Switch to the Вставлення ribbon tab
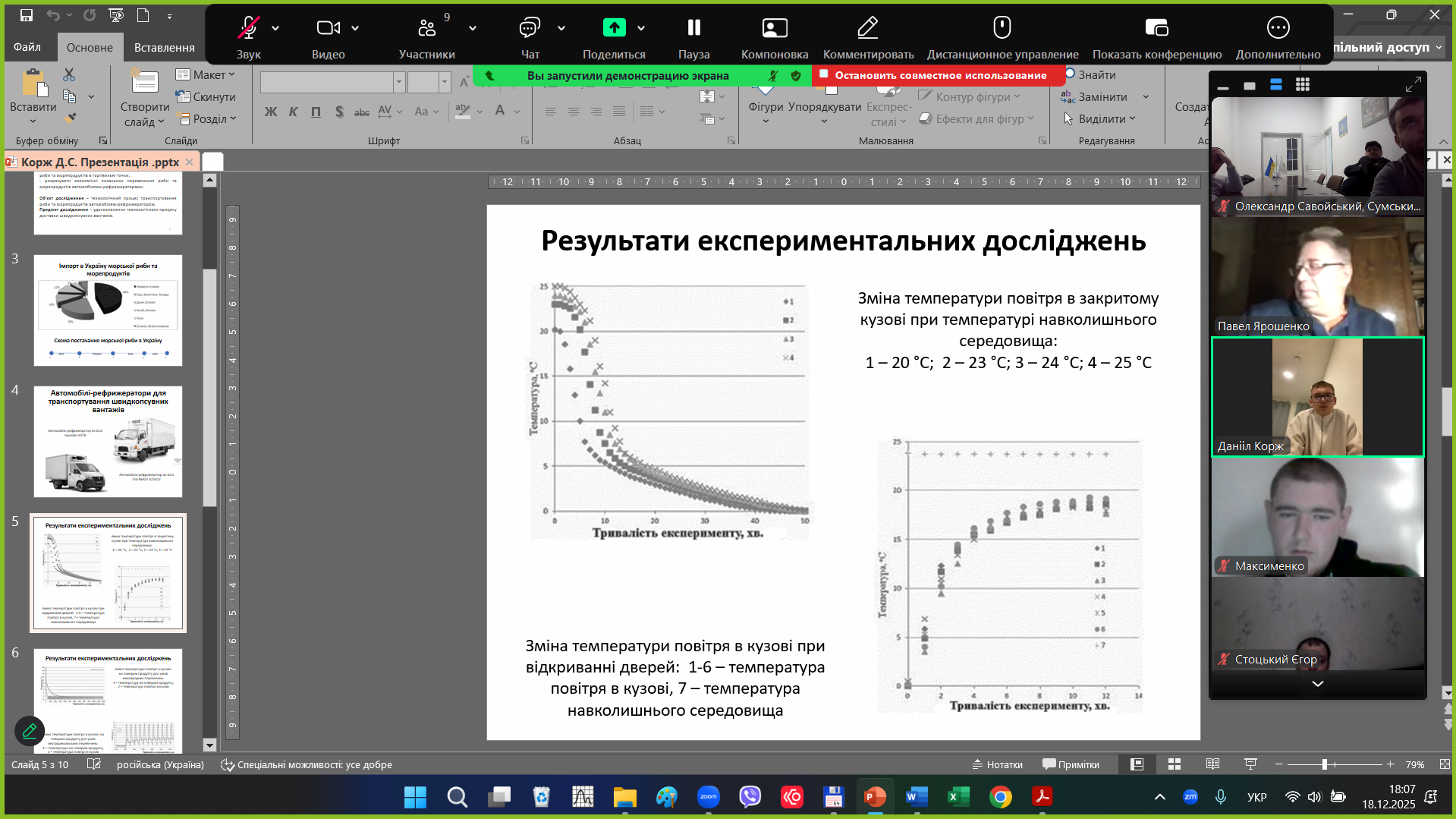This screenshot has height=819, width=1456. click(164, 47)
